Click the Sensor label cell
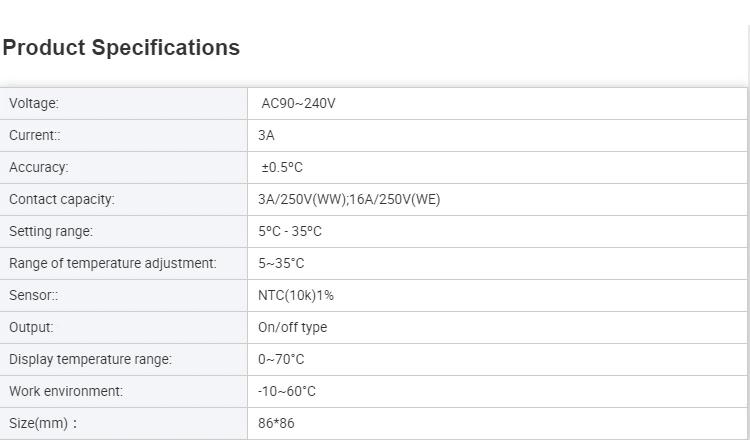The width and height of the screenshot is (750, 440). [x=34, y=295]
